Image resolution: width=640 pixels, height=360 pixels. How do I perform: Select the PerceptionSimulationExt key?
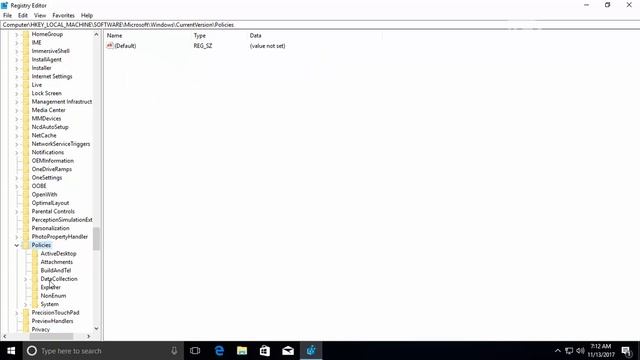pyautogui.click(x=62, y=220)
